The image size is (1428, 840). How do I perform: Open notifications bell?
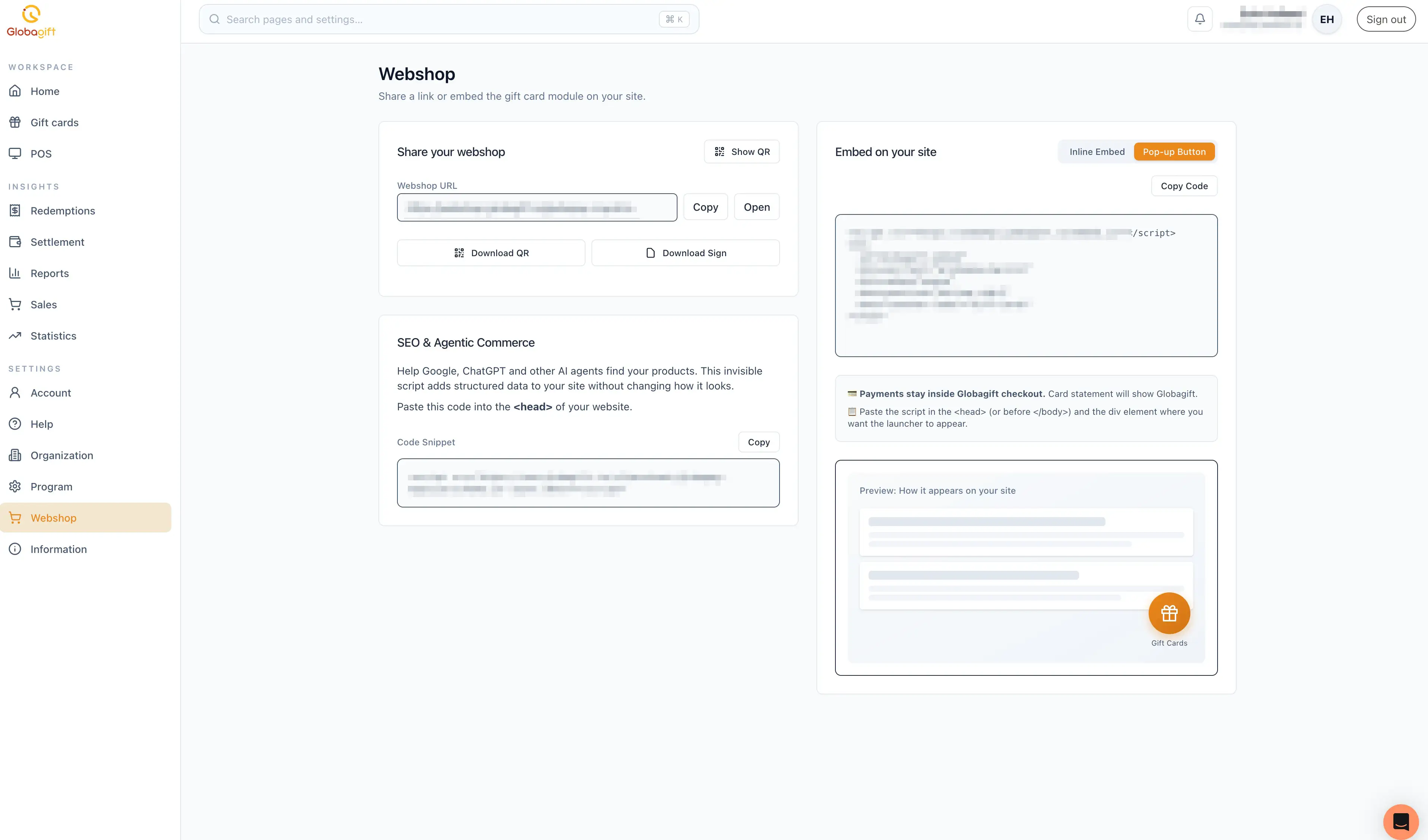pos(1200,19)
